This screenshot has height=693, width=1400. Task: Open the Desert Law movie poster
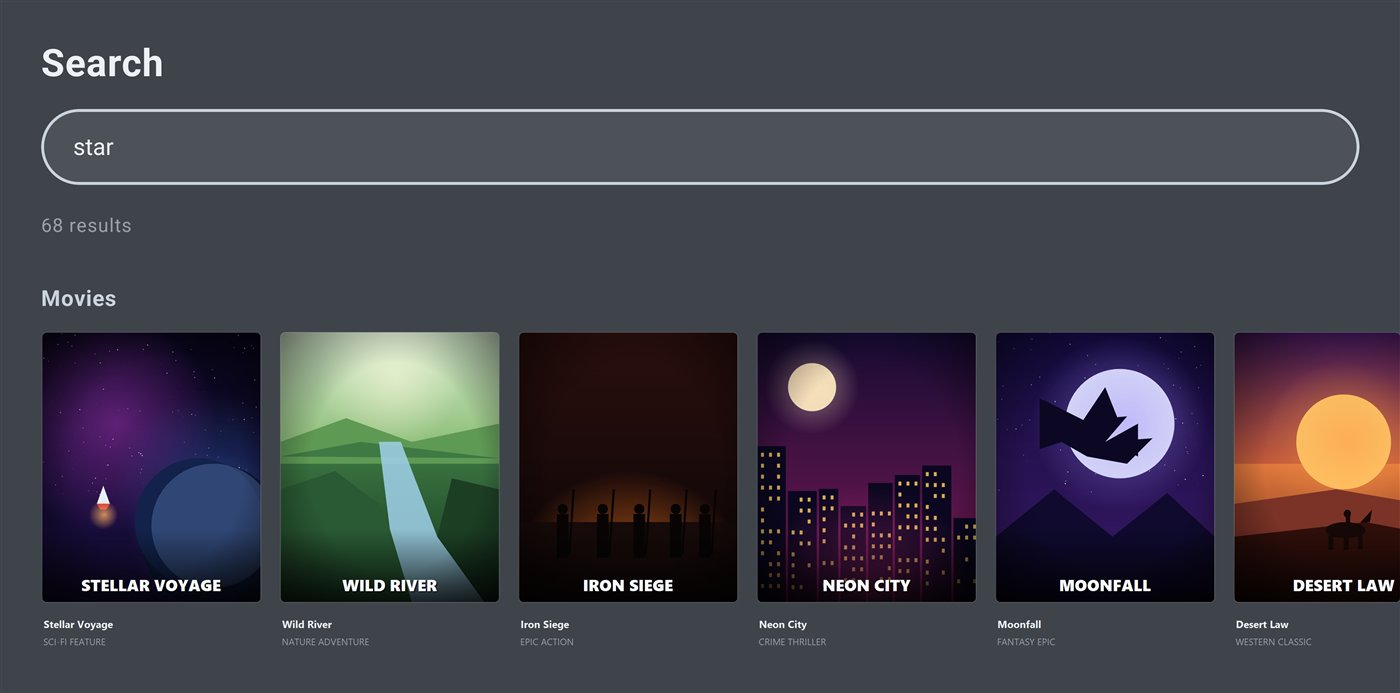click(x=1317, y=467)
